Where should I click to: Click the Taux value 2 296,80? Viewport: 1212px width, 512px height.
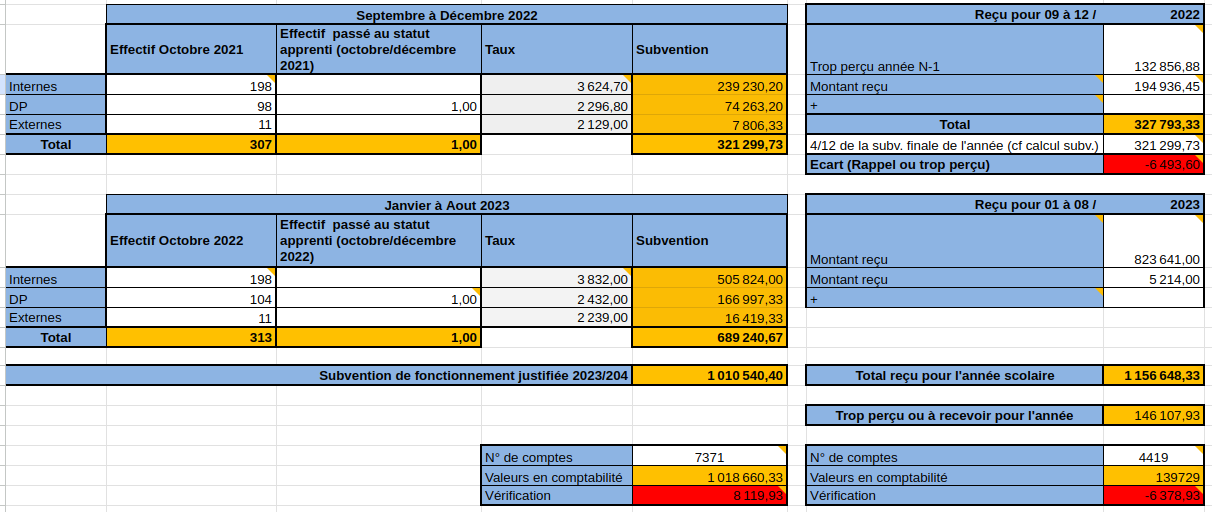coord(557,105)
